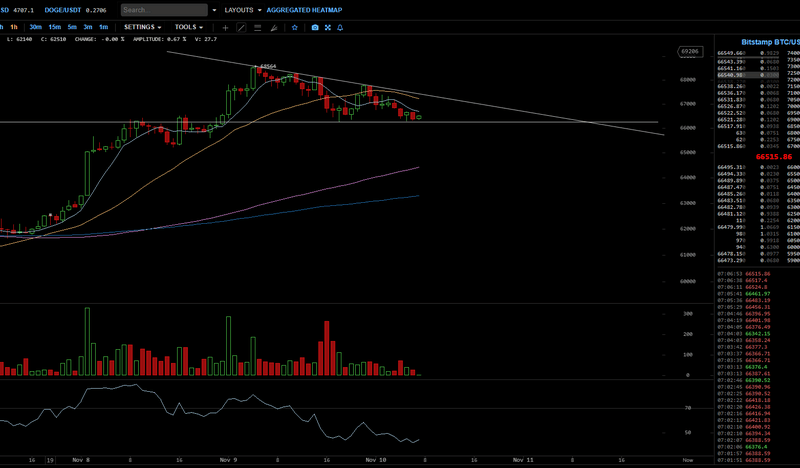Open the Tools dropdown
The width and height of the screenshot is (800, 468).
pos(189,27)
